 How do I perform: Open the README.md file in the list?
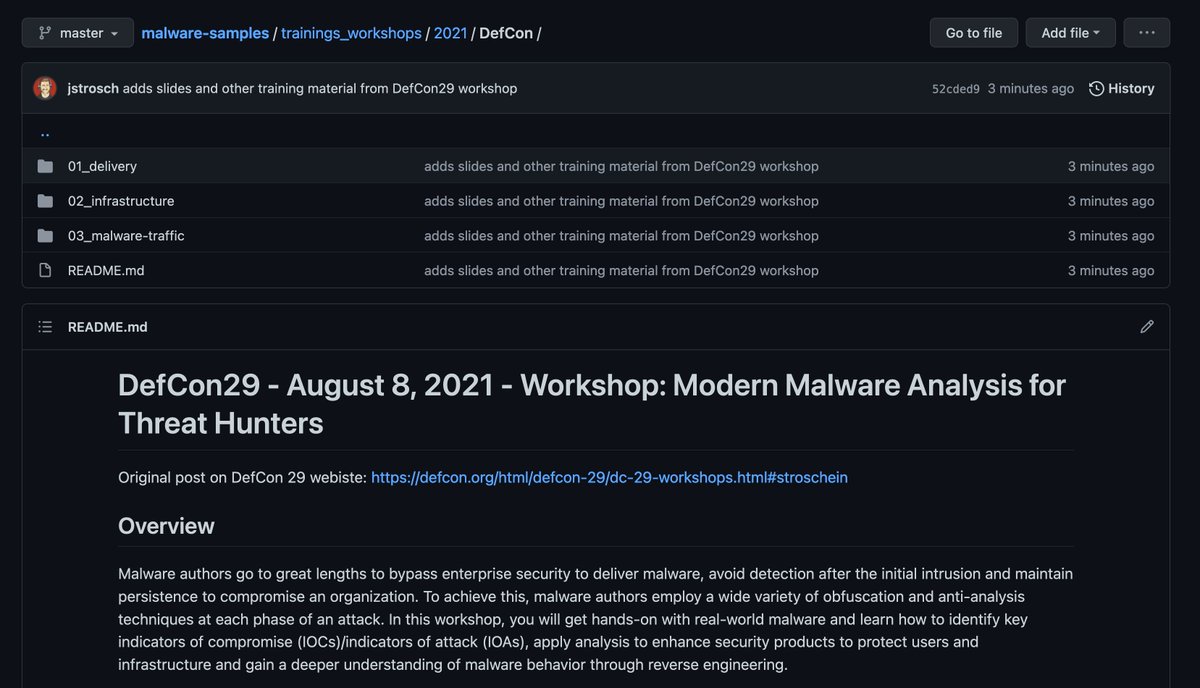pos(106,270)
